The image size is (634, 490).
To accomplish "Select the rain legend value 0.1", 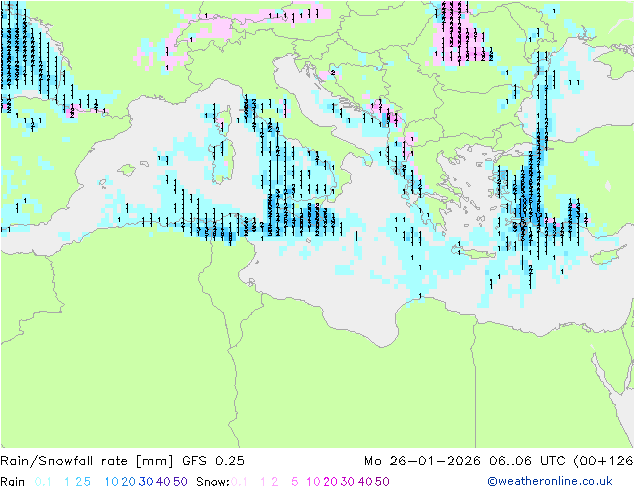I will (x=43, y=482).
